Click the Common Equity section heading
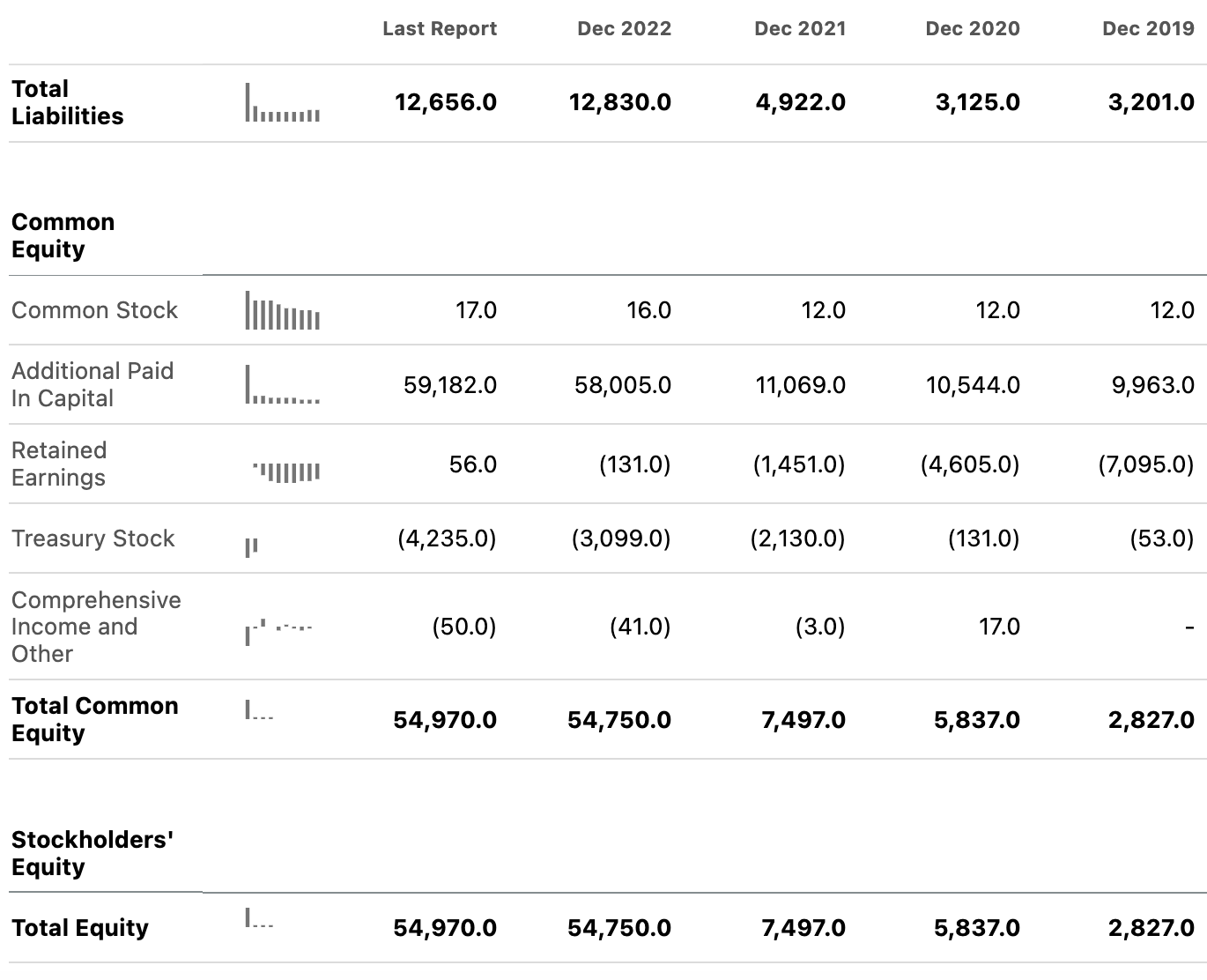This screenshot has height=980, width=1207. (63, 235)
